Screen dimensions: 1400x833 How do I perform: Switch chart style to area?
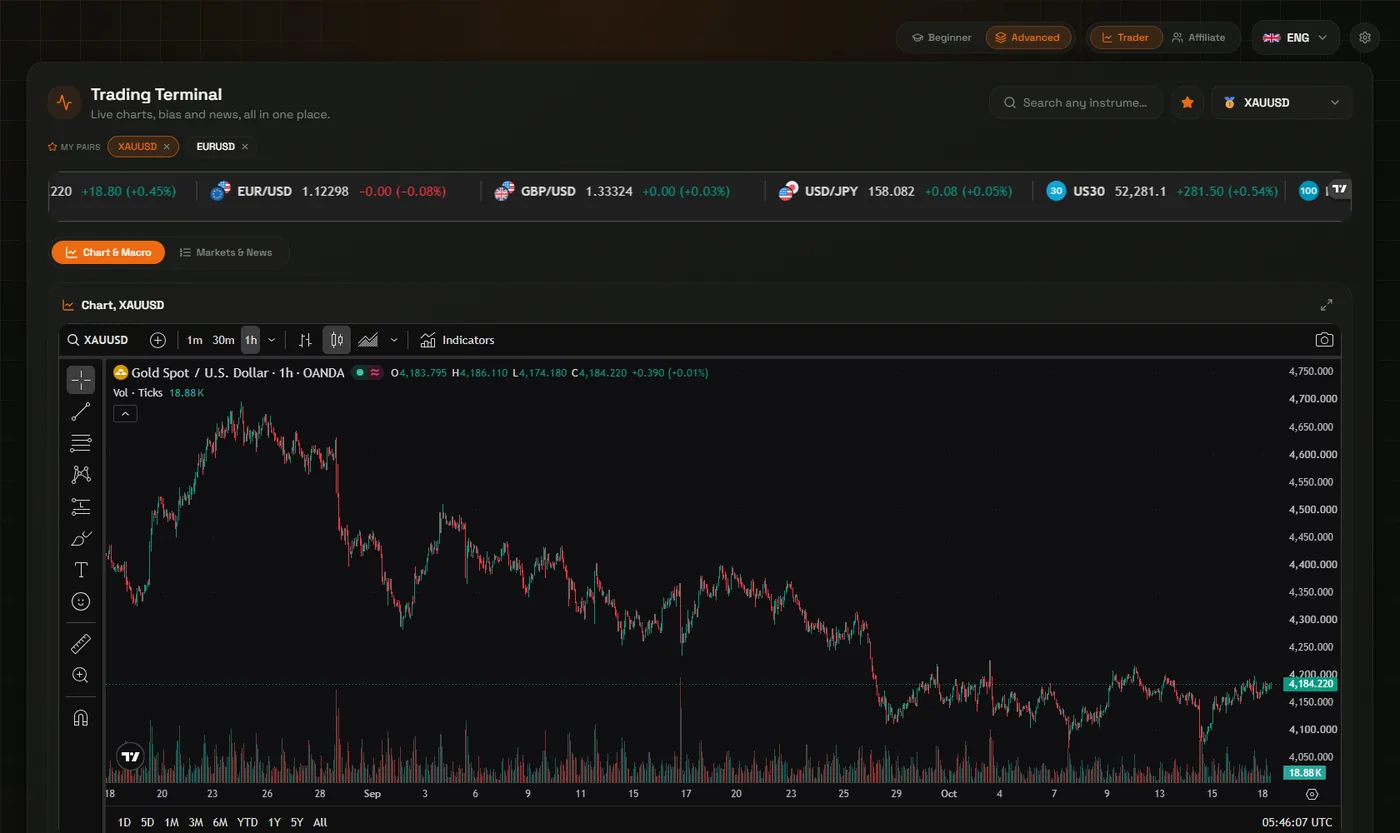pyautogui.click(x=368, y=340)
